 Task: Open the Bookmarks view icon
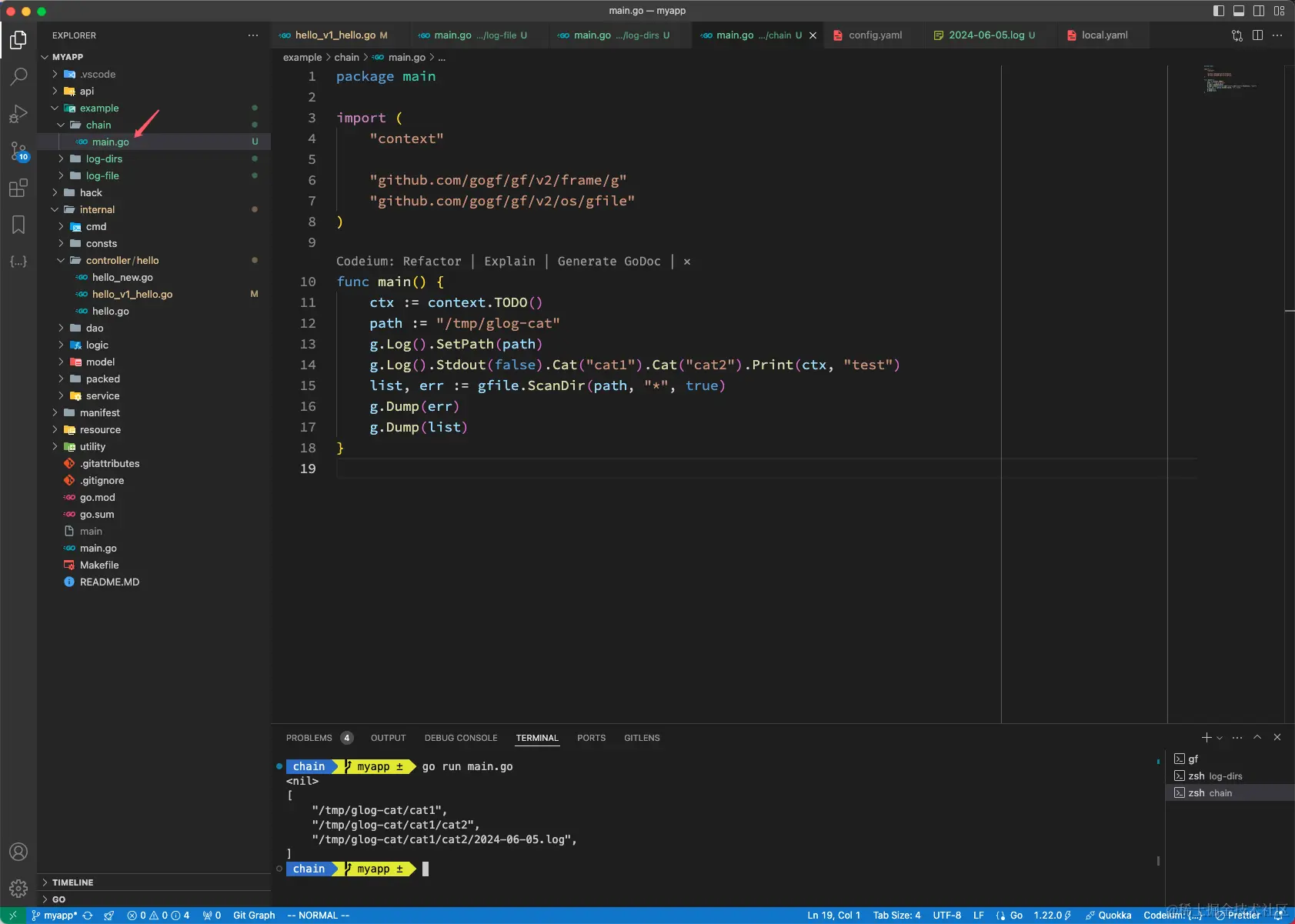coord(18,225)
